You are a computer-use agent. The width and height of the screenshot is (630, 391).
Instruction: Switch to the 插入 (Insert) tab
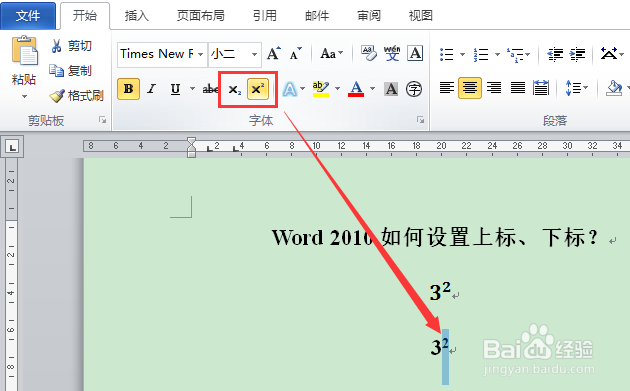tap(136, 16)
